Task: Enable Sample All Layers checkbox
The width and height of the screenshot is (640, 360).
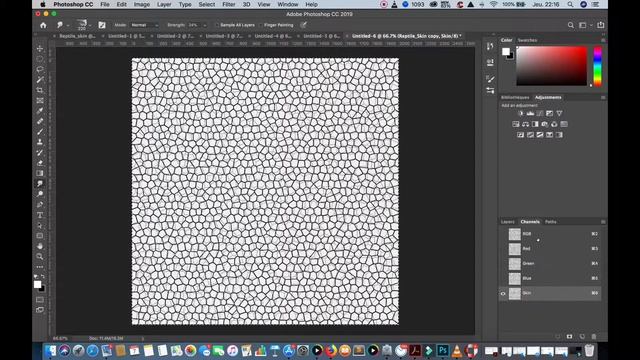Action: tap(217, 25)
